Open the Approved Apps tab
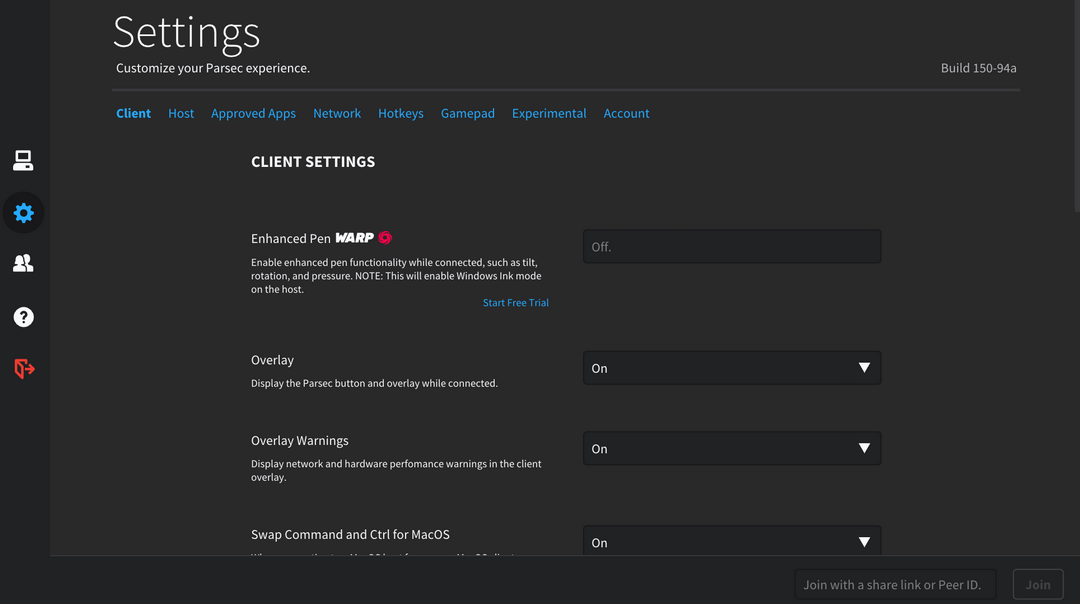This screenshot has width=1080, height=604. tap(253, 113)
